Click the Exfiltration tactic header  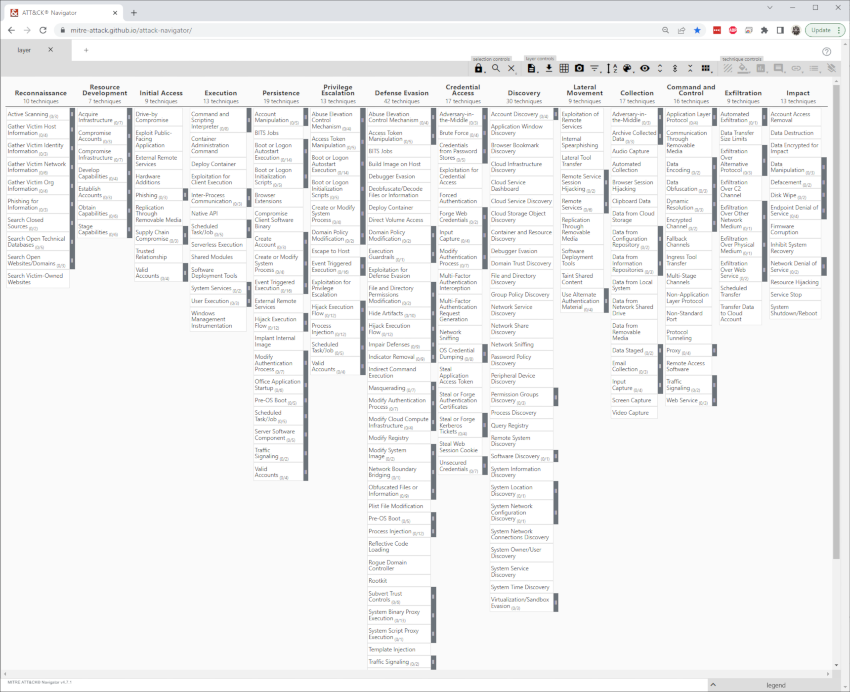(x=743, y=93)
